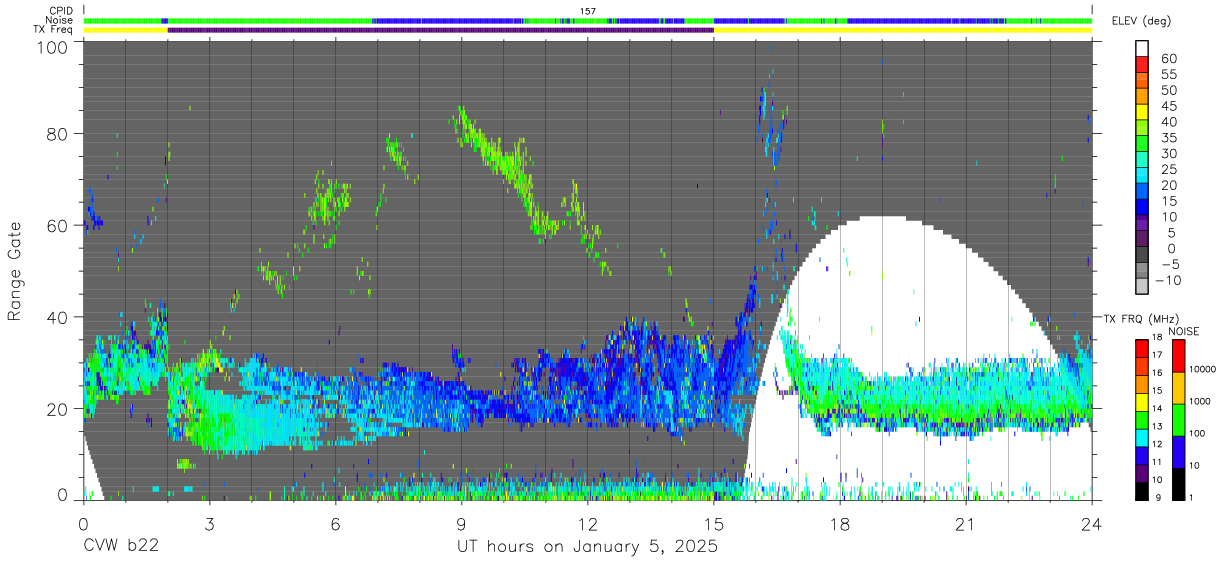Click the ELEV (deg) legend title
The width and height of the screenshot is (1228, 567).
pyautogui.click(x=1141, y=21)
